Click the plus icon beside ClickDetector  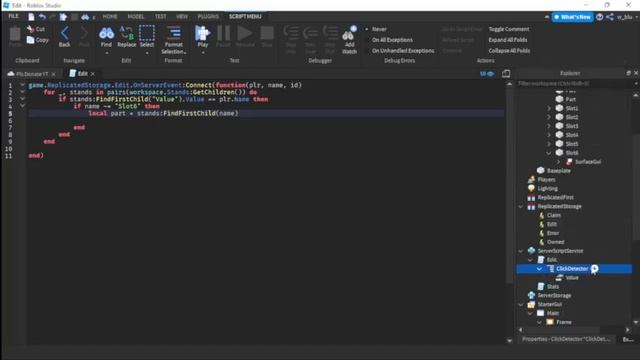pyautogui.click(x=595, y=269)
